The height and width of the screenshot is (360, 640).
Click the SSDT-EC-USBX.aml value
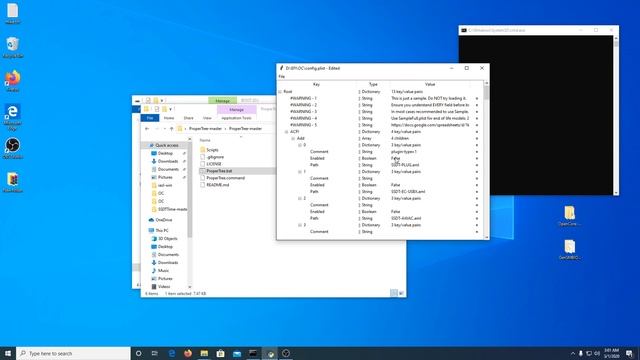click(408, 192)
